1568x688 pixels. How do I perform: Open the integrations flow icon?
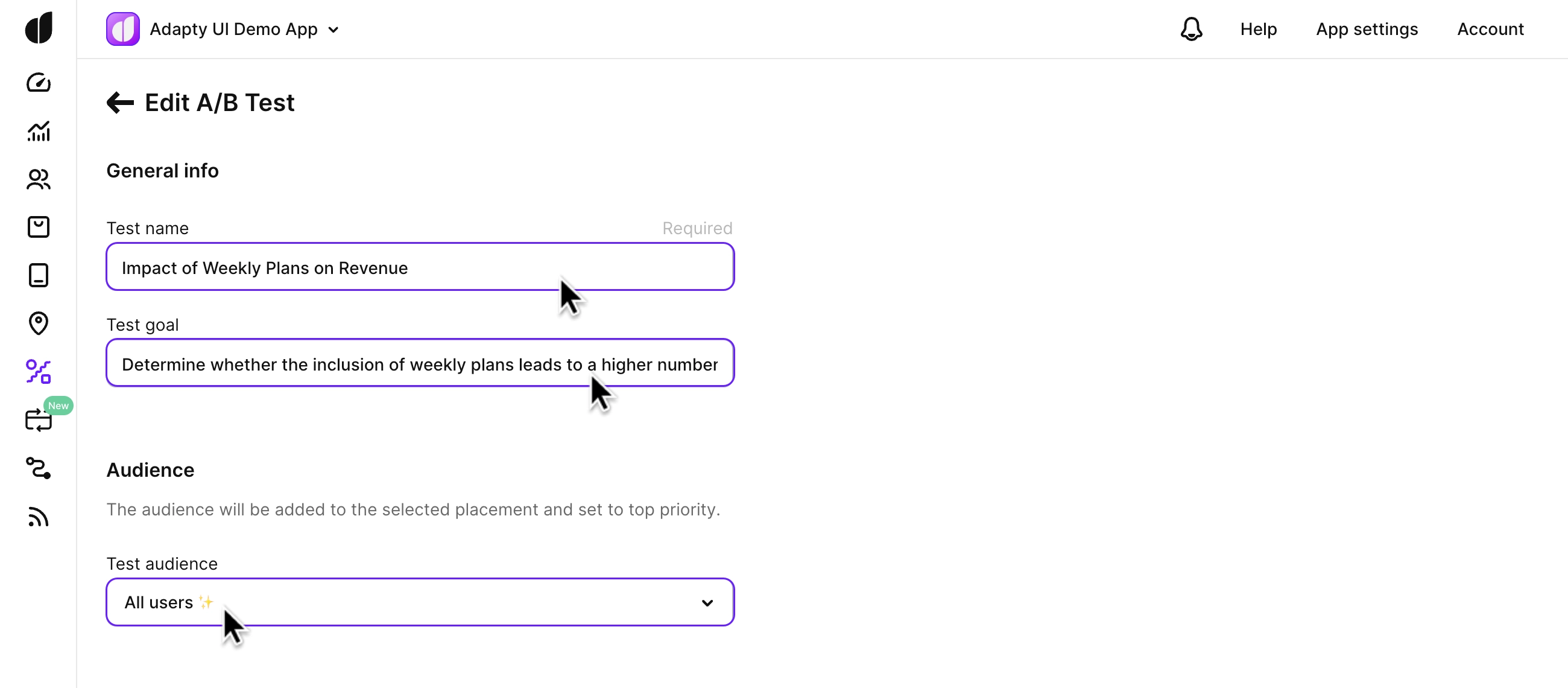39,468
